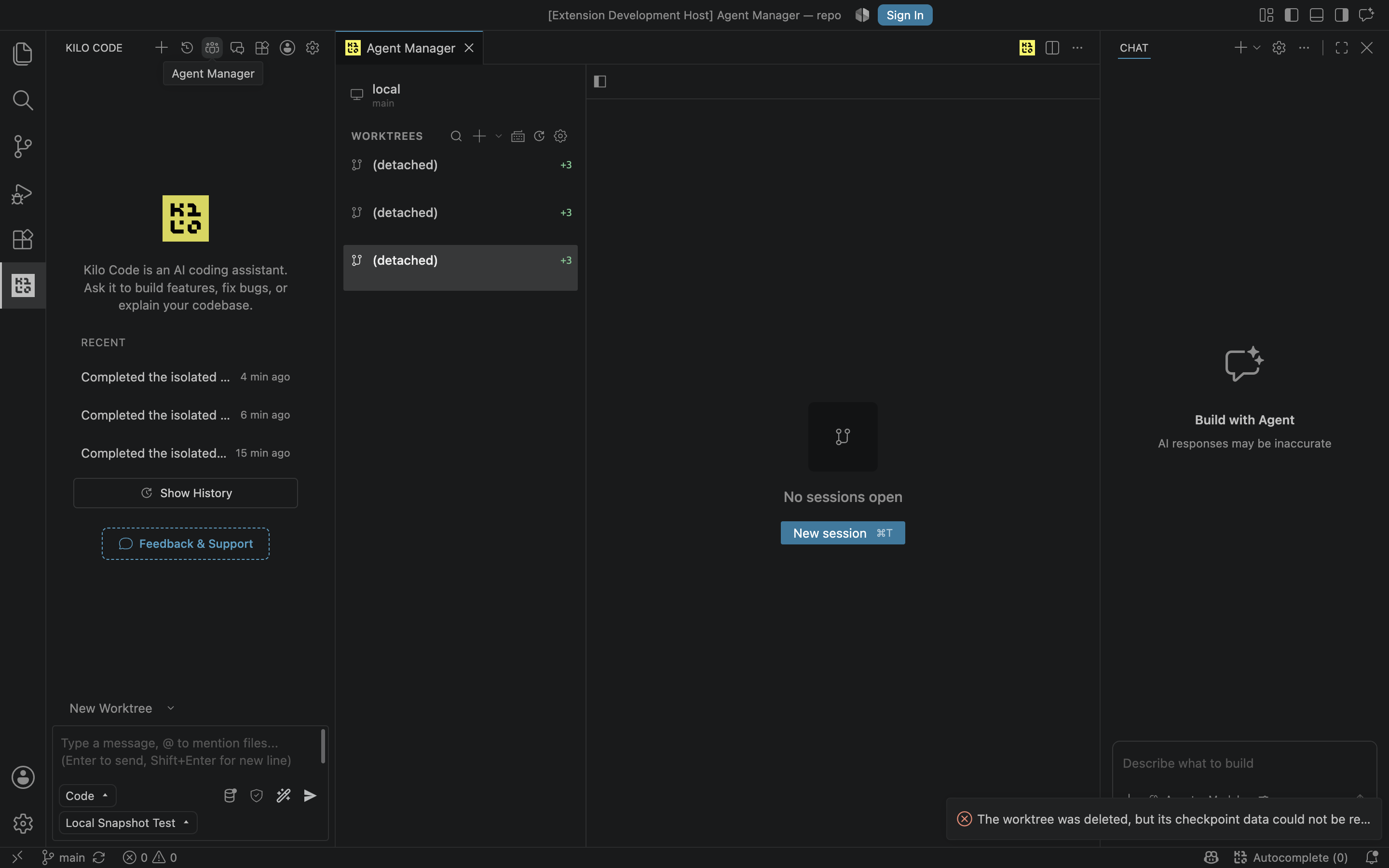Open Customize Layout in title bar

coord(1266,15)
